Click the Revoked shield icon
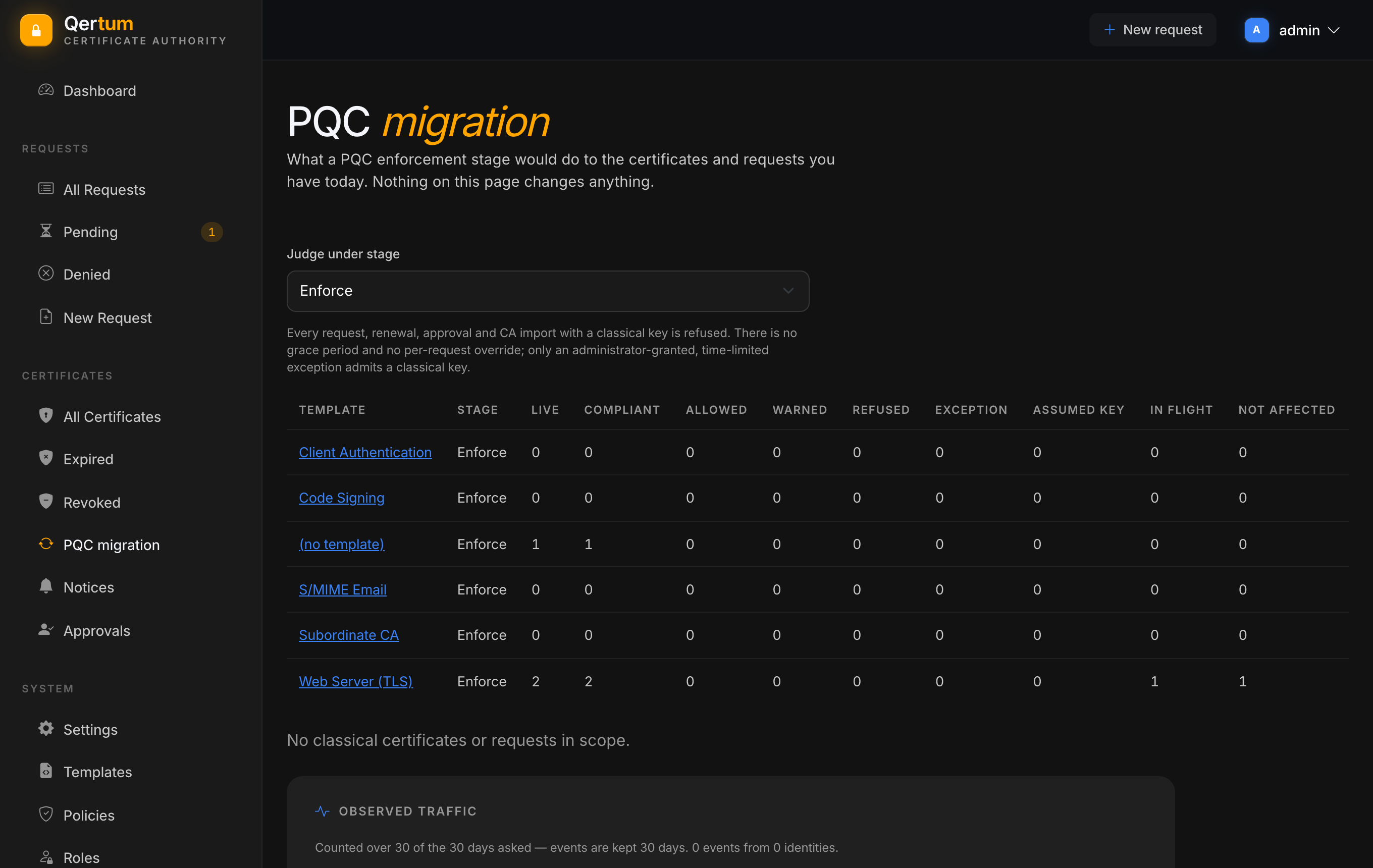The height and width of the screenshot is (868, 1373). coord(45,502)
